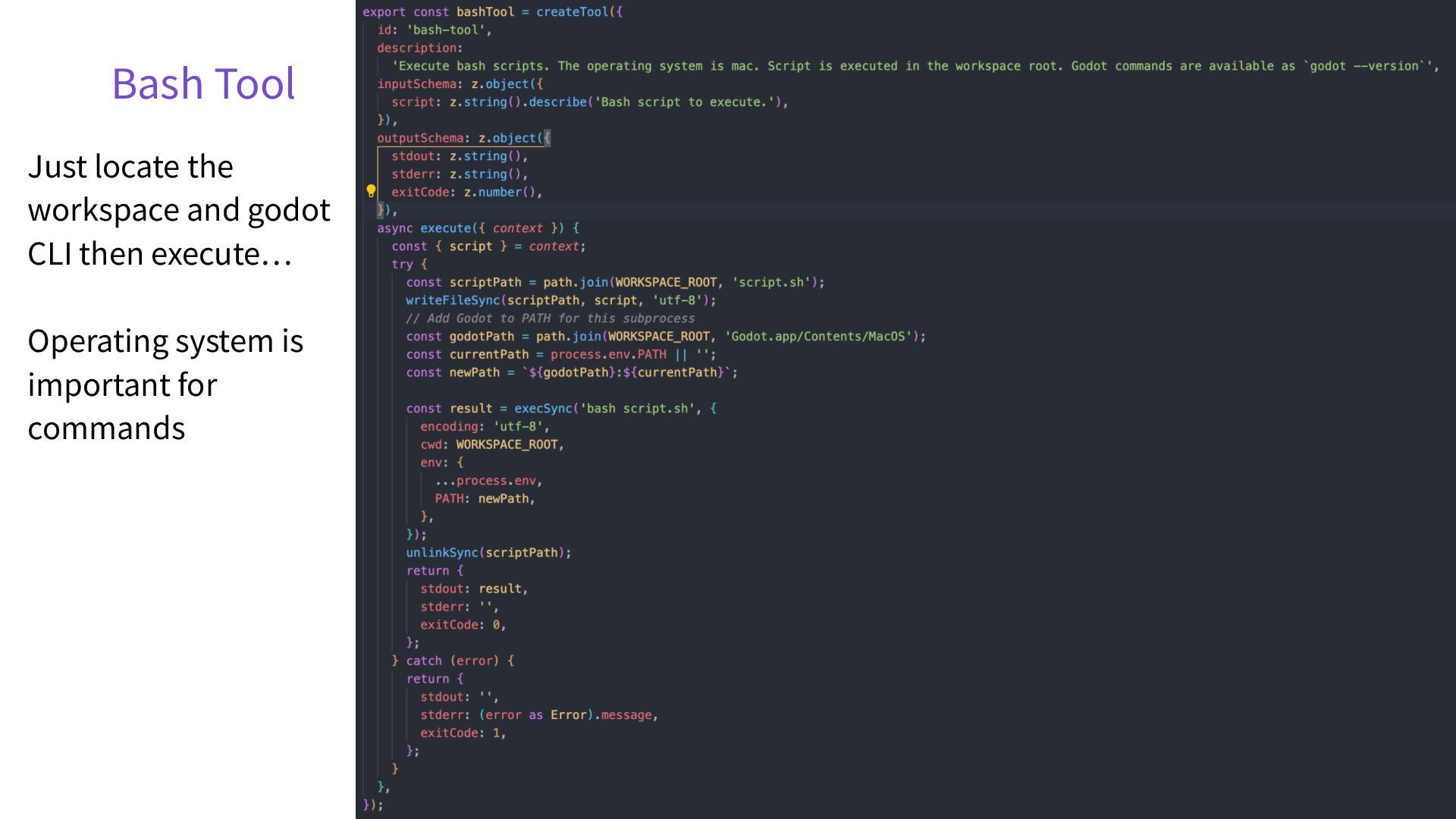Click the yellow lightbulb quick-fix icon

click(x=371, y=191)
